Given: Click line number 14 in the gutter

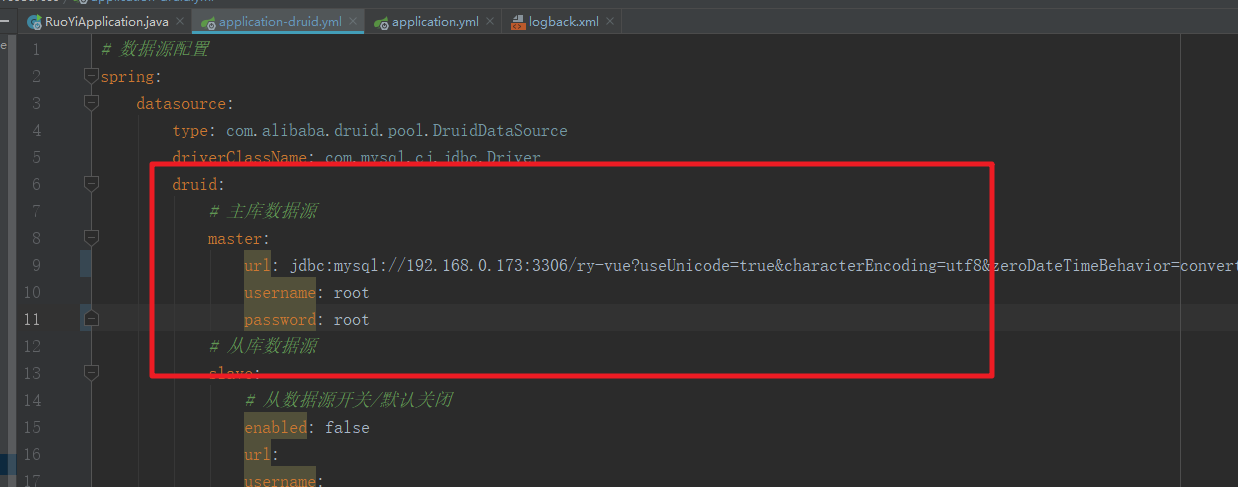Looking at the screenshot, I should point(32,400).
